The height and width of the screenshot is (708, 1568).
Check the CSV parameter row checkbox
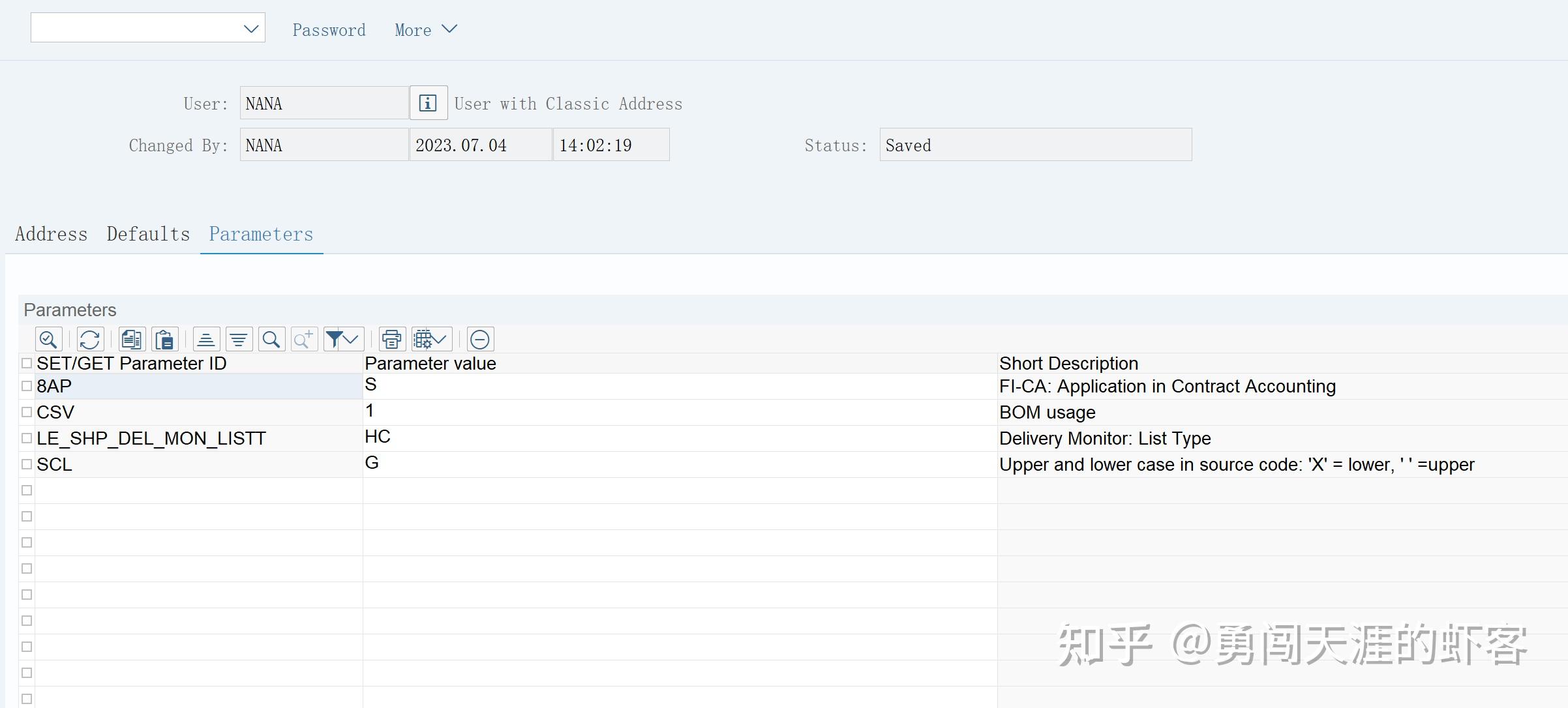[x=27, y=411]
